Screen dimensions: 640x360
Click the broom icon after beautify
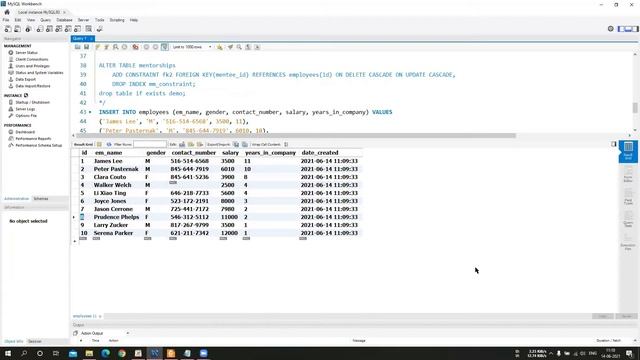pos(230,47)
